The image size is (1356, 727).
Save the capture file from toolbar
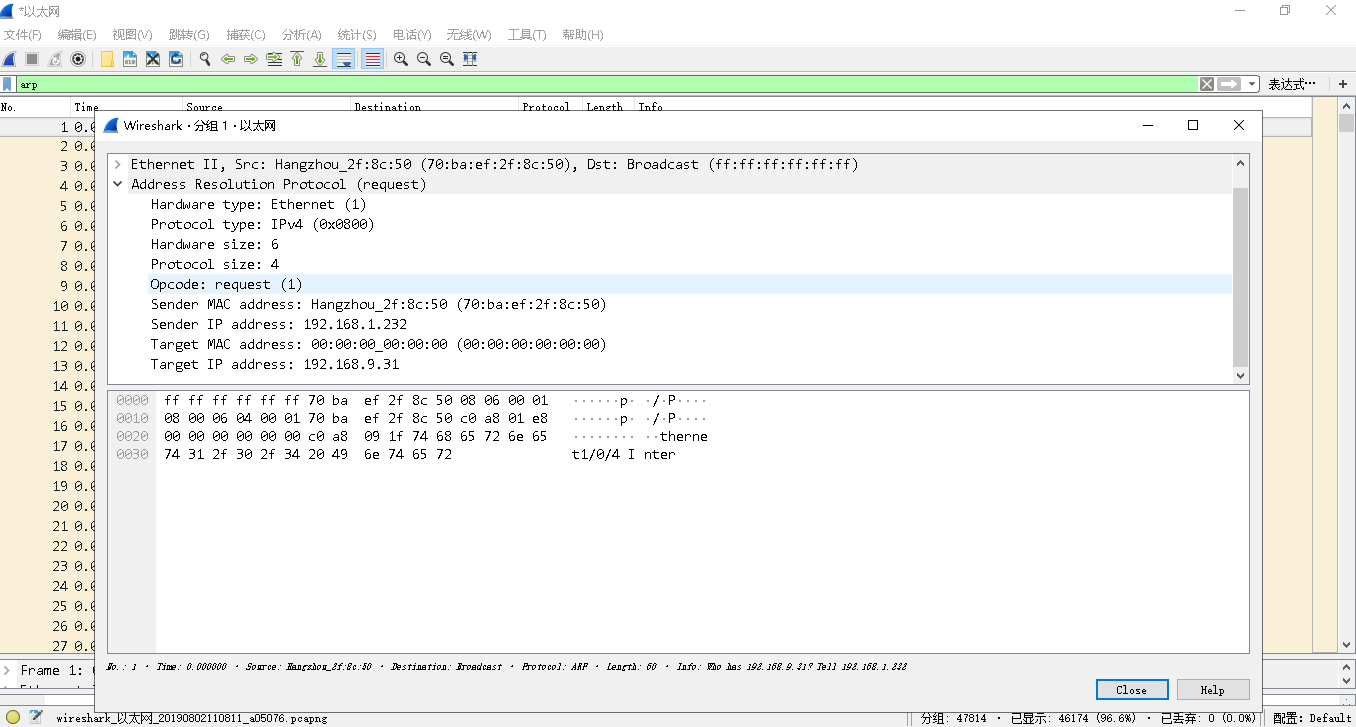click(130, 59)
